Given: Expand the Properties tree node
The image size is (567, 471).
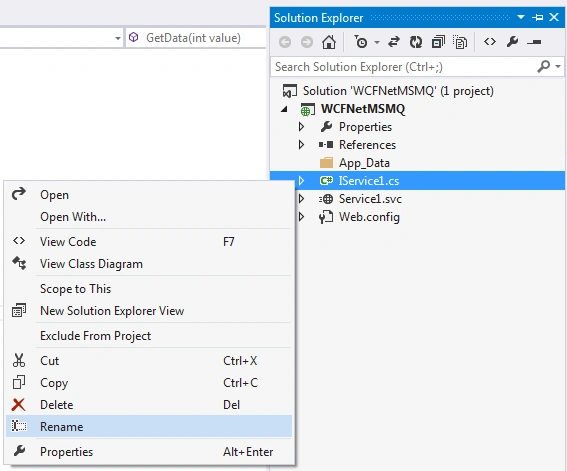Looking at the screenshot, I should pyautogui.click(x=301, y=127).
